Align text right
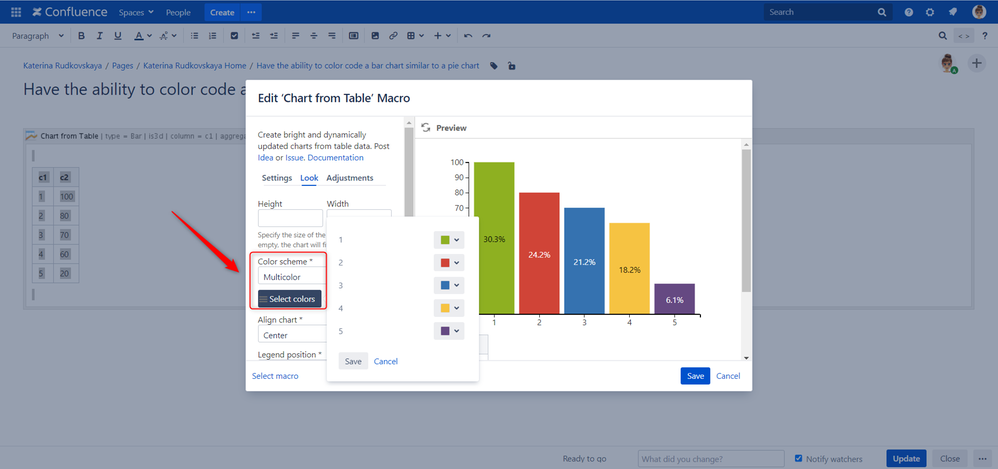This screenshot has height=469, width=998. point(332,36)
